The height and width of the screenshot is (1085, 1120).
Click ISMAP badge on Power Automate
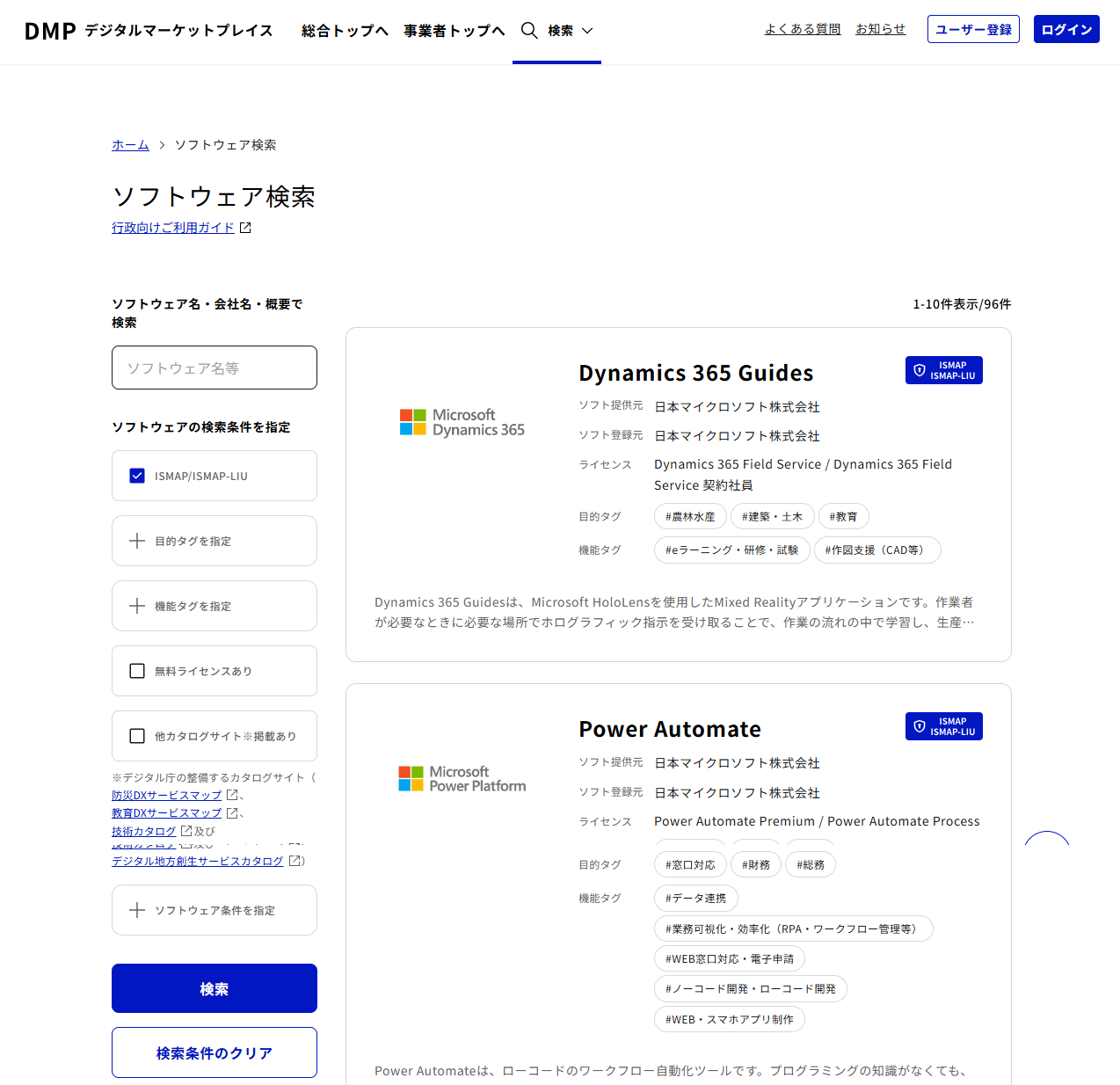click(x=944, y=726)
